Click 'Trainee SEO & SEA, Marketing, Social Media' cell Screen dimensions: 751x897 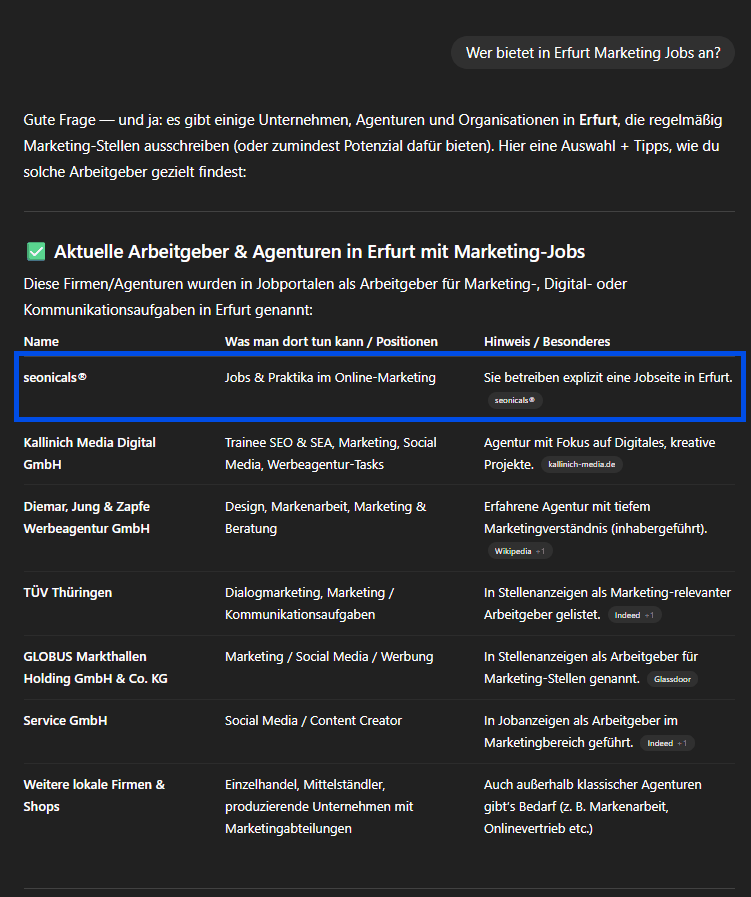point(331,454)
